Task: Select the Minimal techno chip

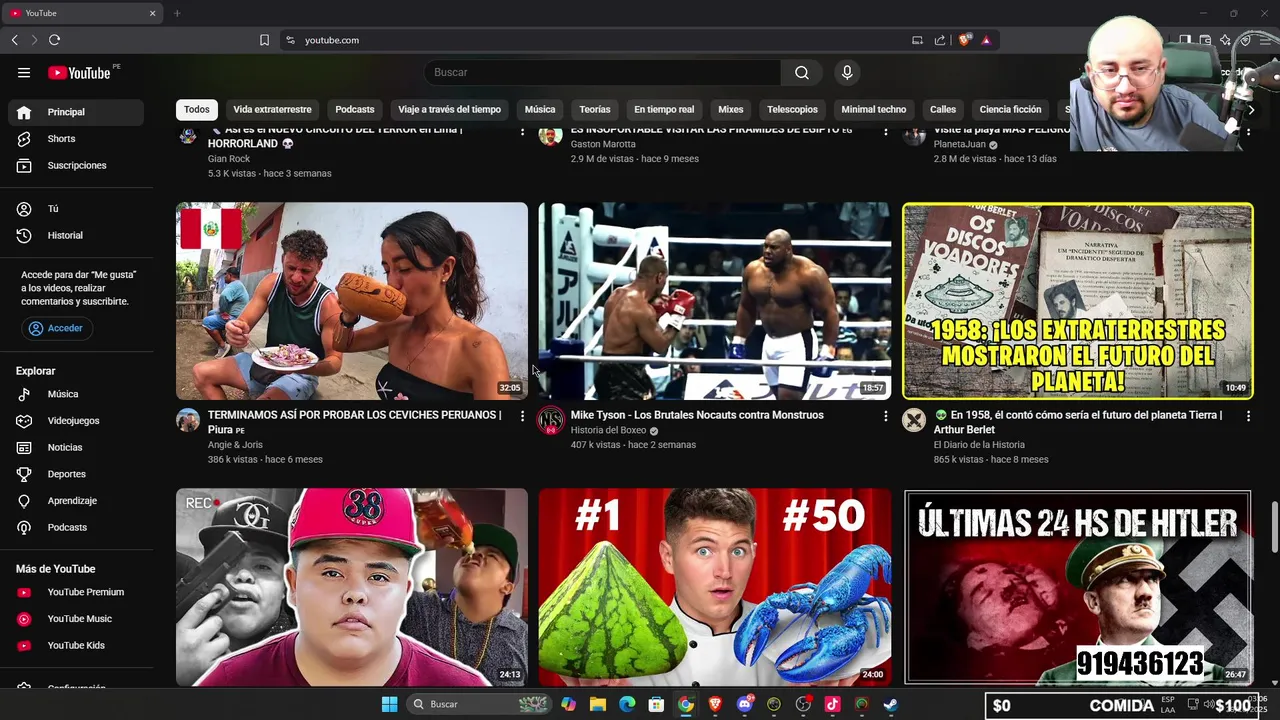Action: (x=874, y=109)
